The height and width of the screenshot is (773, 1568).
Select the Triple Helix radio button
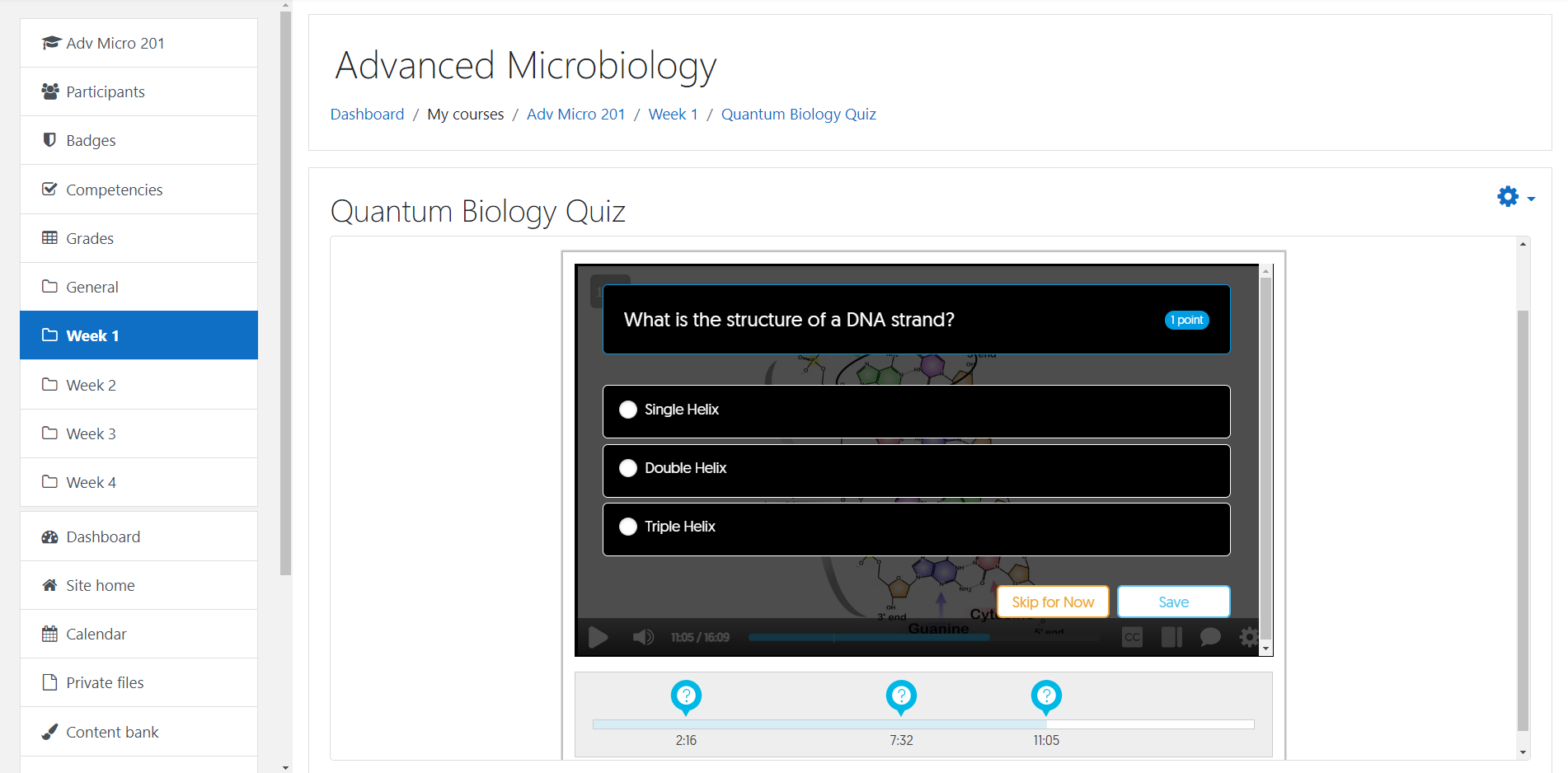click(x=628, y=527)
